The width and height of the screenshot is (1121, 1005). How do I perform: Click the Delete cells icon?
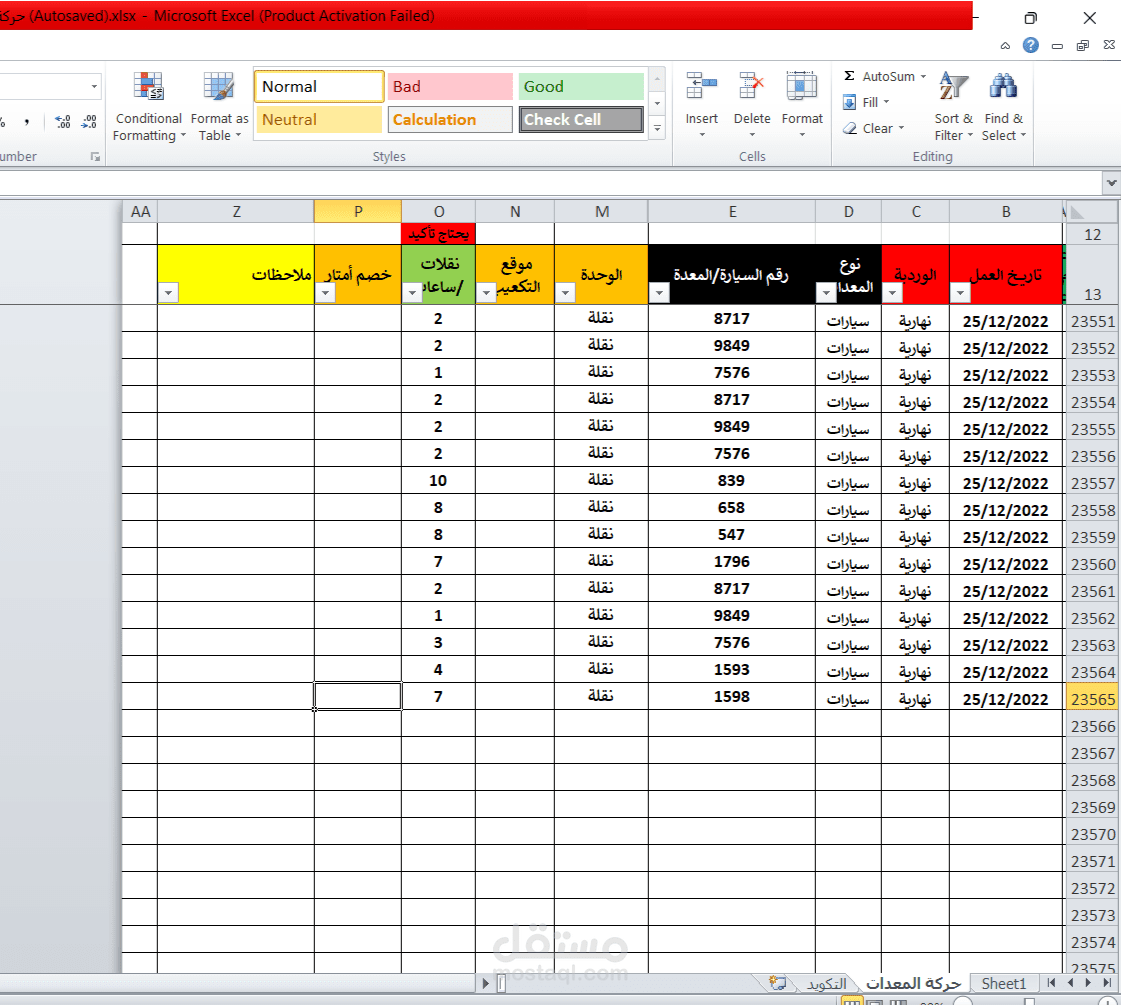coord(751,86)
